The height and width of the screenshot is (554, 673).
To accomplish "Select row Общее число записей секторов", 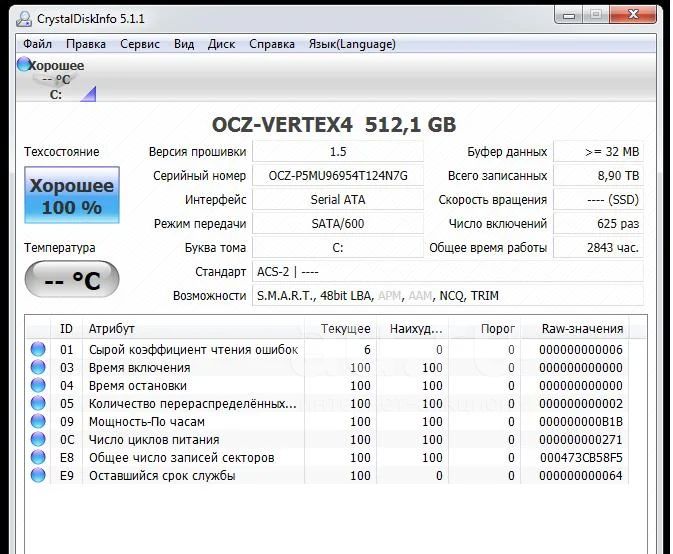I will point(327,457).
